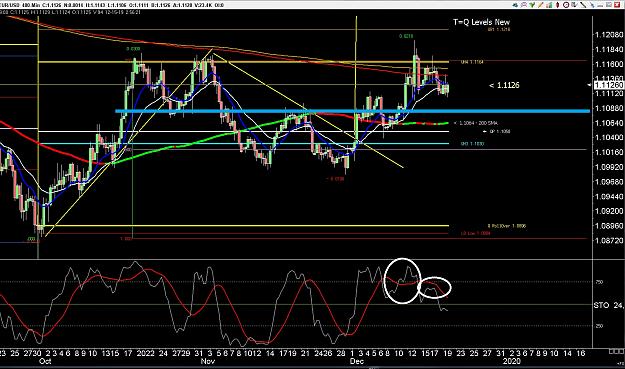Click the 1.11600 price axis label
This screenshot has height=369, width=625.
click(x=609, y=64)
